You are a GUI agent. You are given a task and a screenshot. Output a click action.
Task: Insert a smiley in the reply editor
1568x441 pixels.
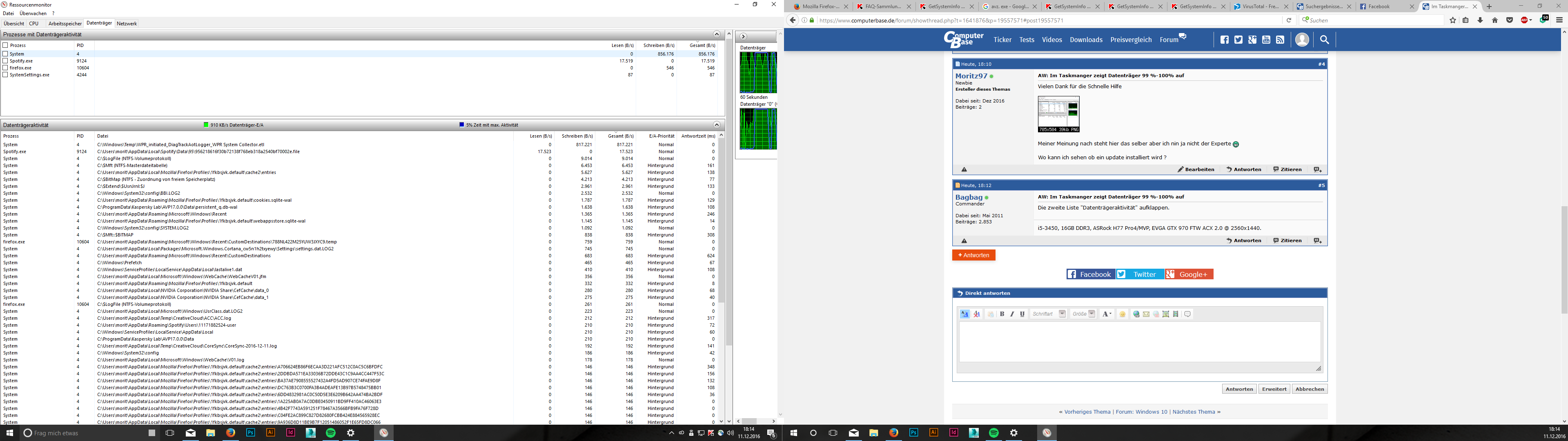(1123, 314)
